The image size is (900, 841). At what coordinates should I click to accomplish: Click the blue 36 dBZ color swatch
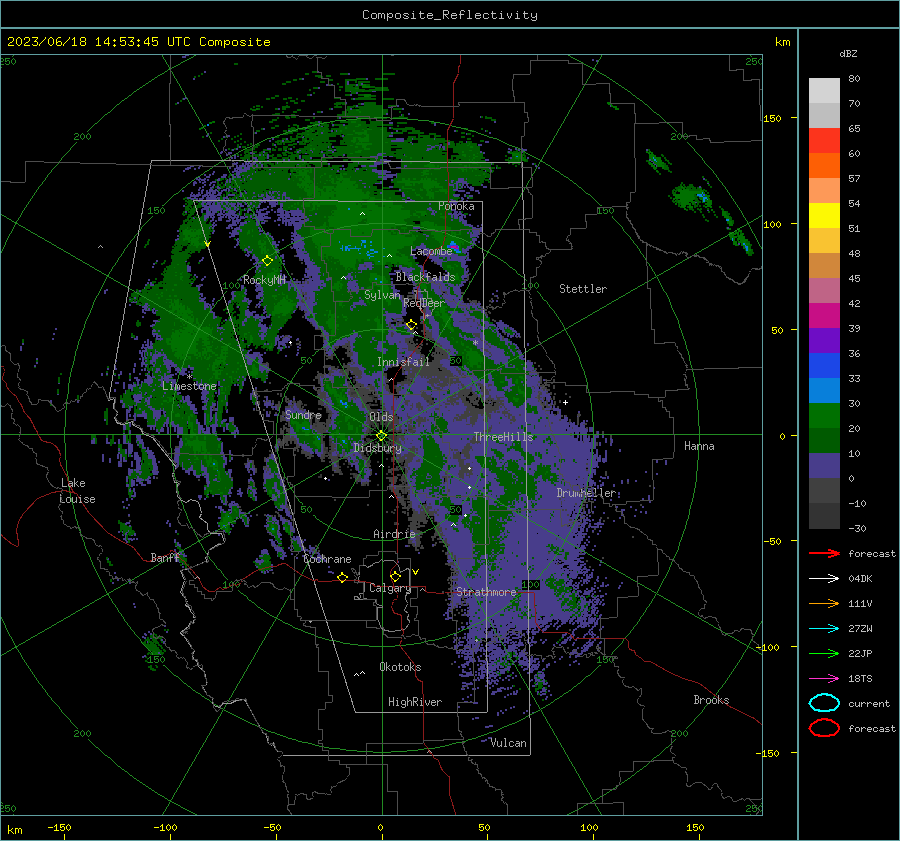[x=824, y=365]
